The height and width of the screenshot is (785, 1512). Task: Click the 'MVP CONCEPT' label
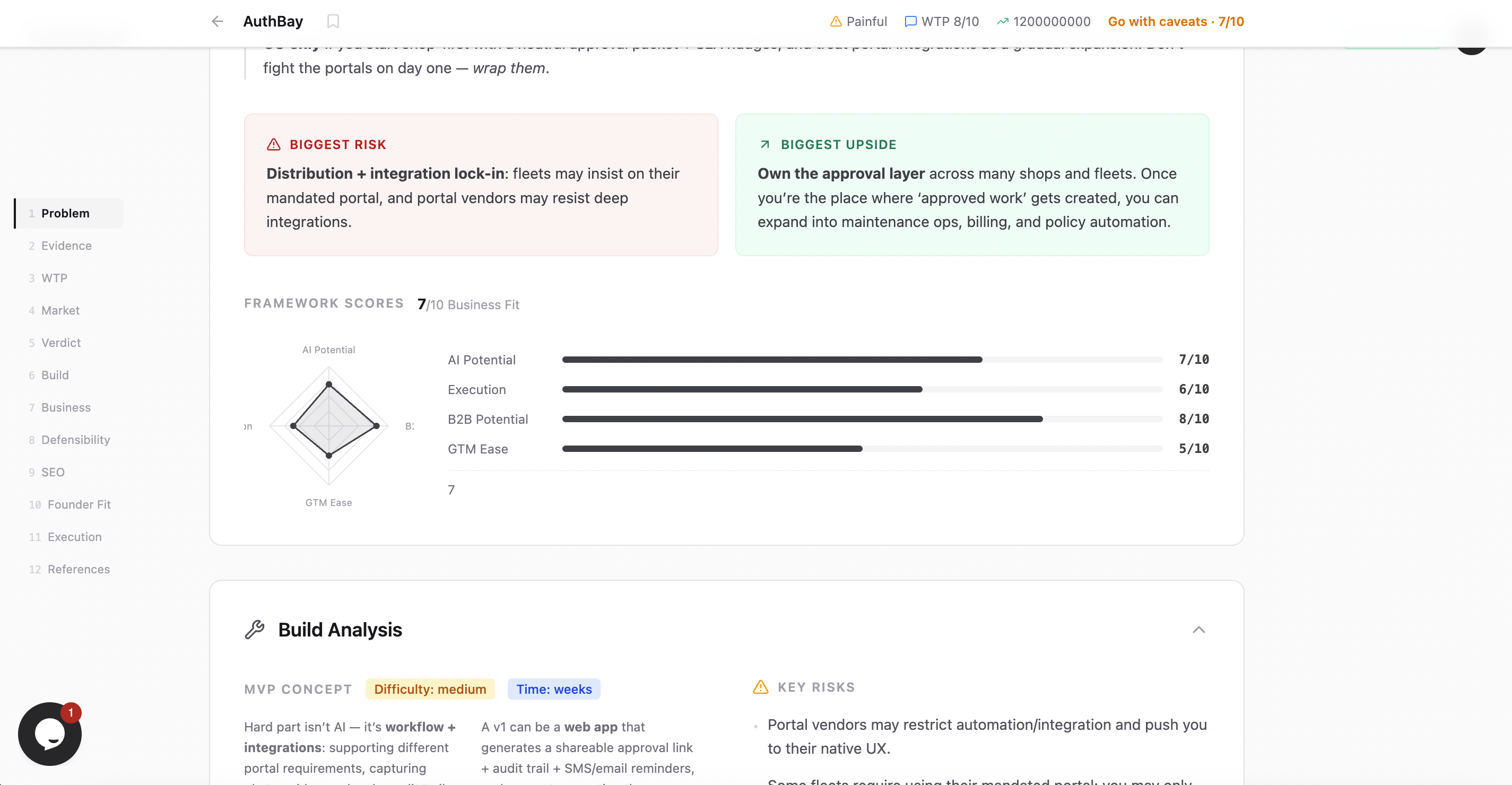click(x=298, y=689)
